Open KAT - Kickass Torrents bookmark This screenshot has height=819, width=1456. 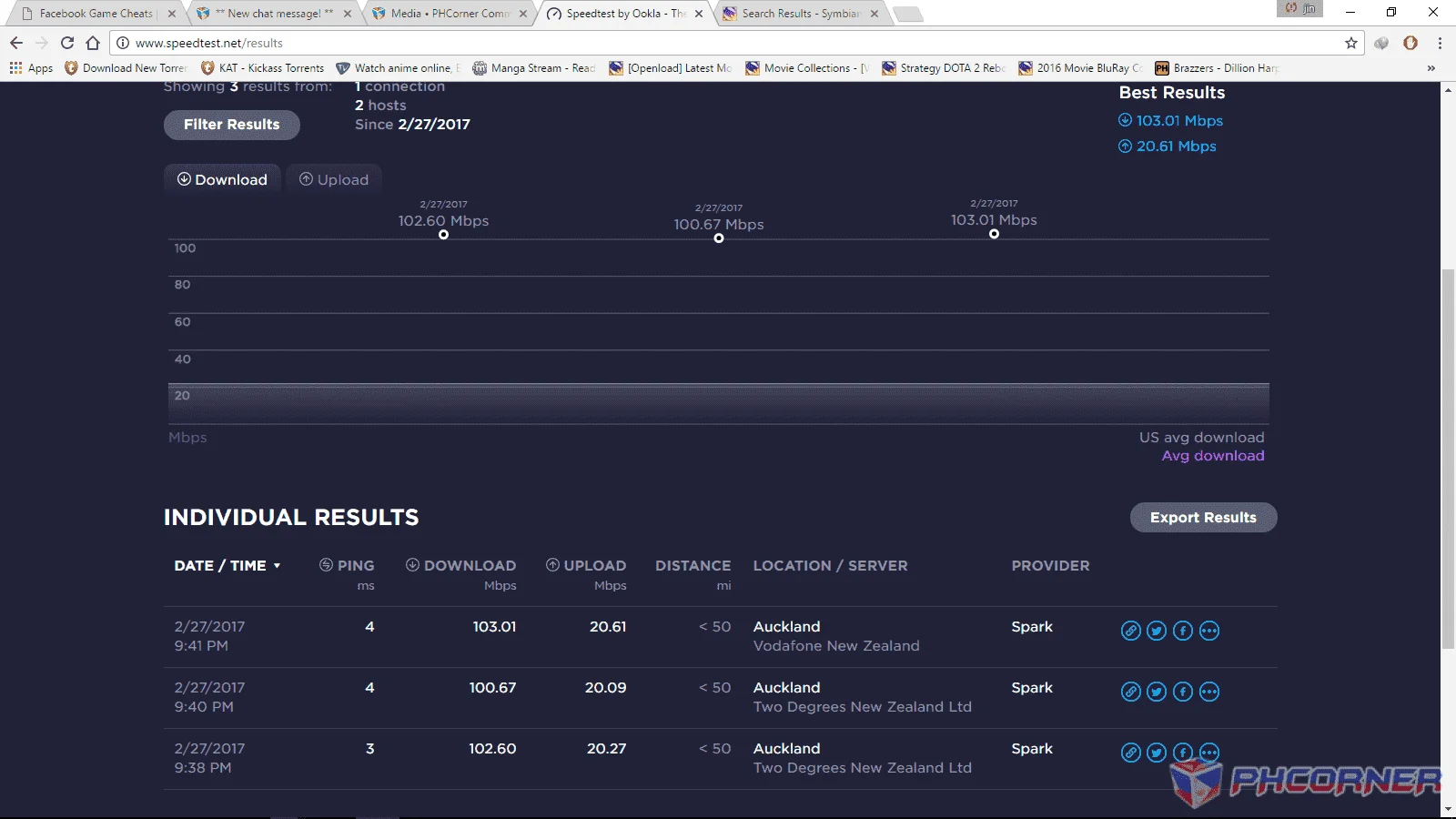262,68
